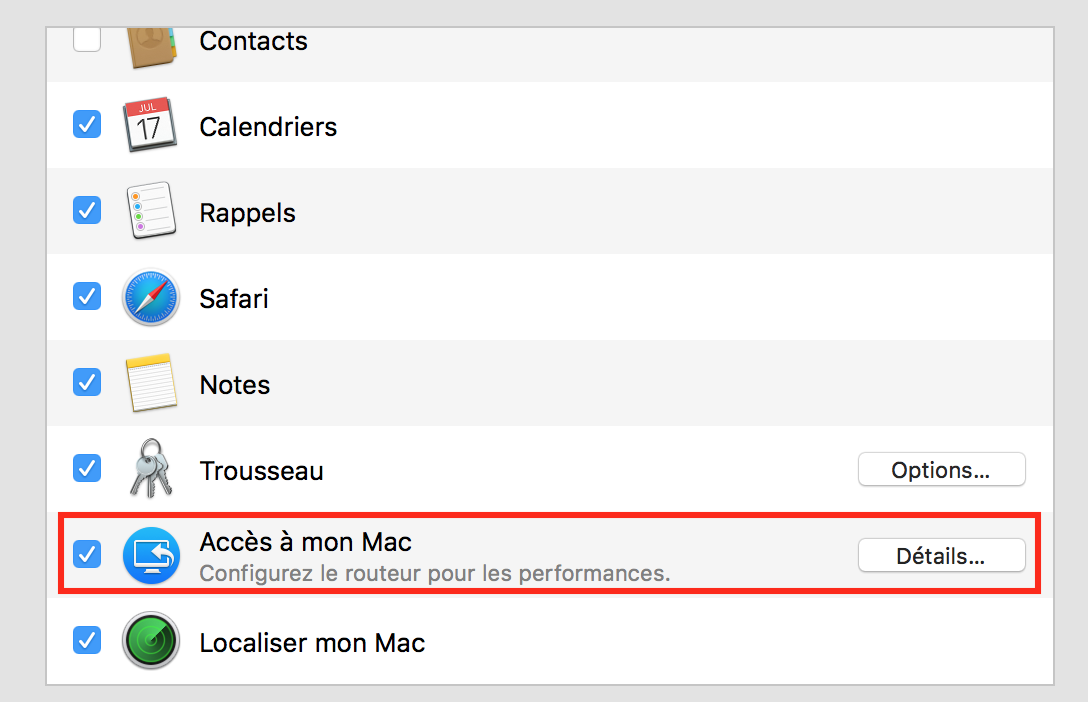Click the Rappels reminders list icon

coord(150,212)
